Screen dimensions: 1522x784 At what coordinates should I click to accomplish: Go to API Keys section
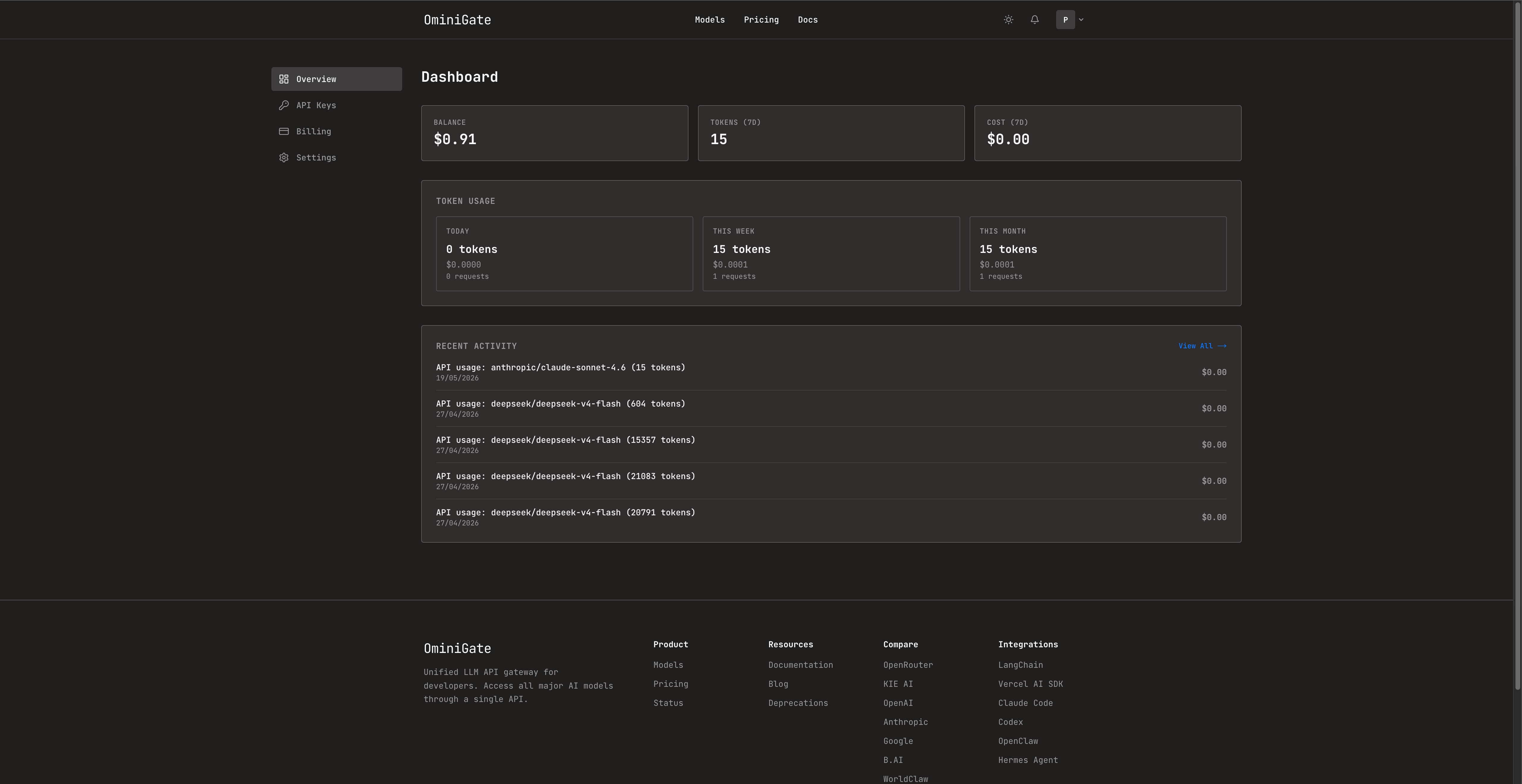coord(337,105)
